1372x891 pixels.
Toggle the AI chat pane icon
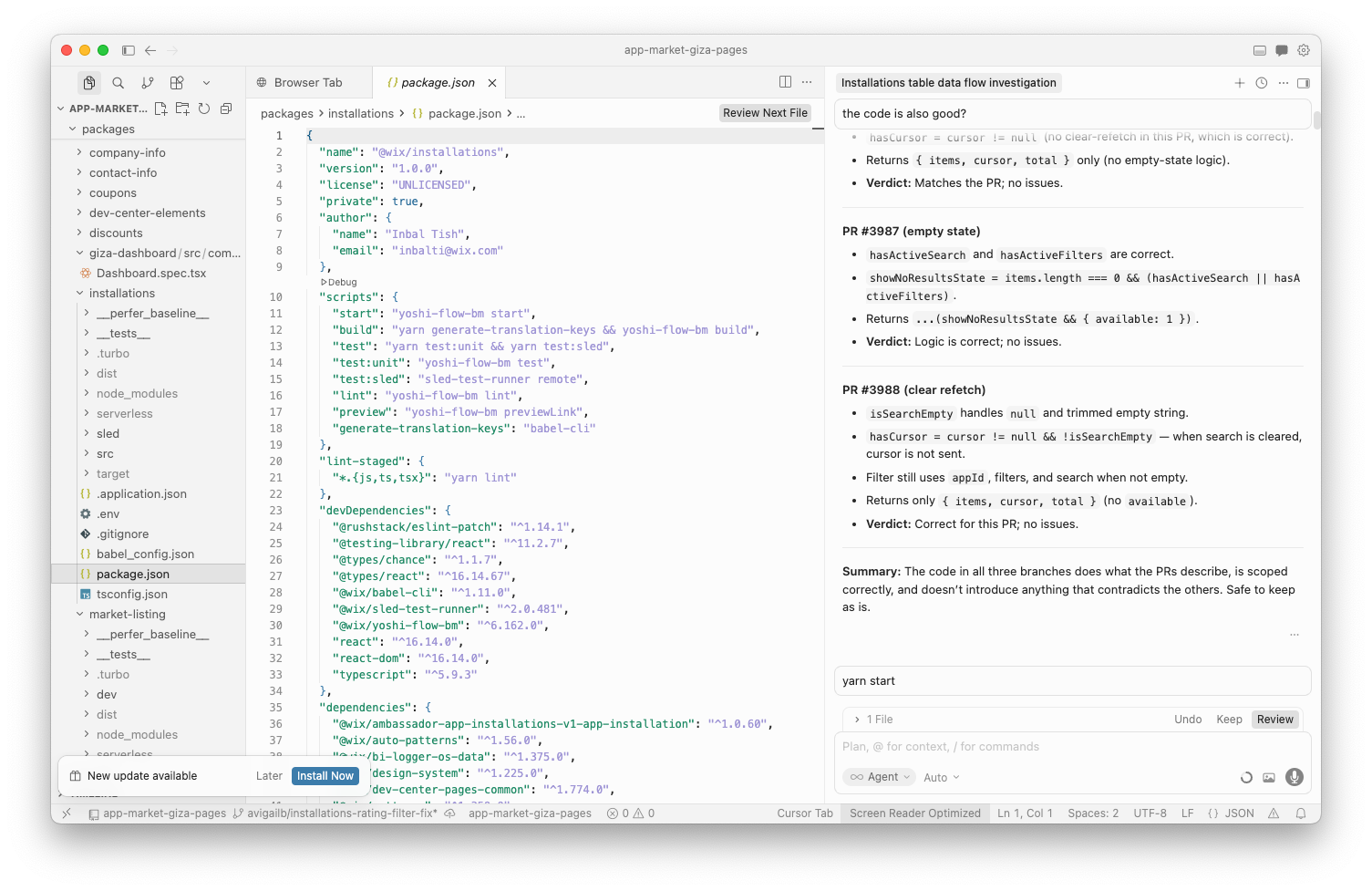(1282, 50)
